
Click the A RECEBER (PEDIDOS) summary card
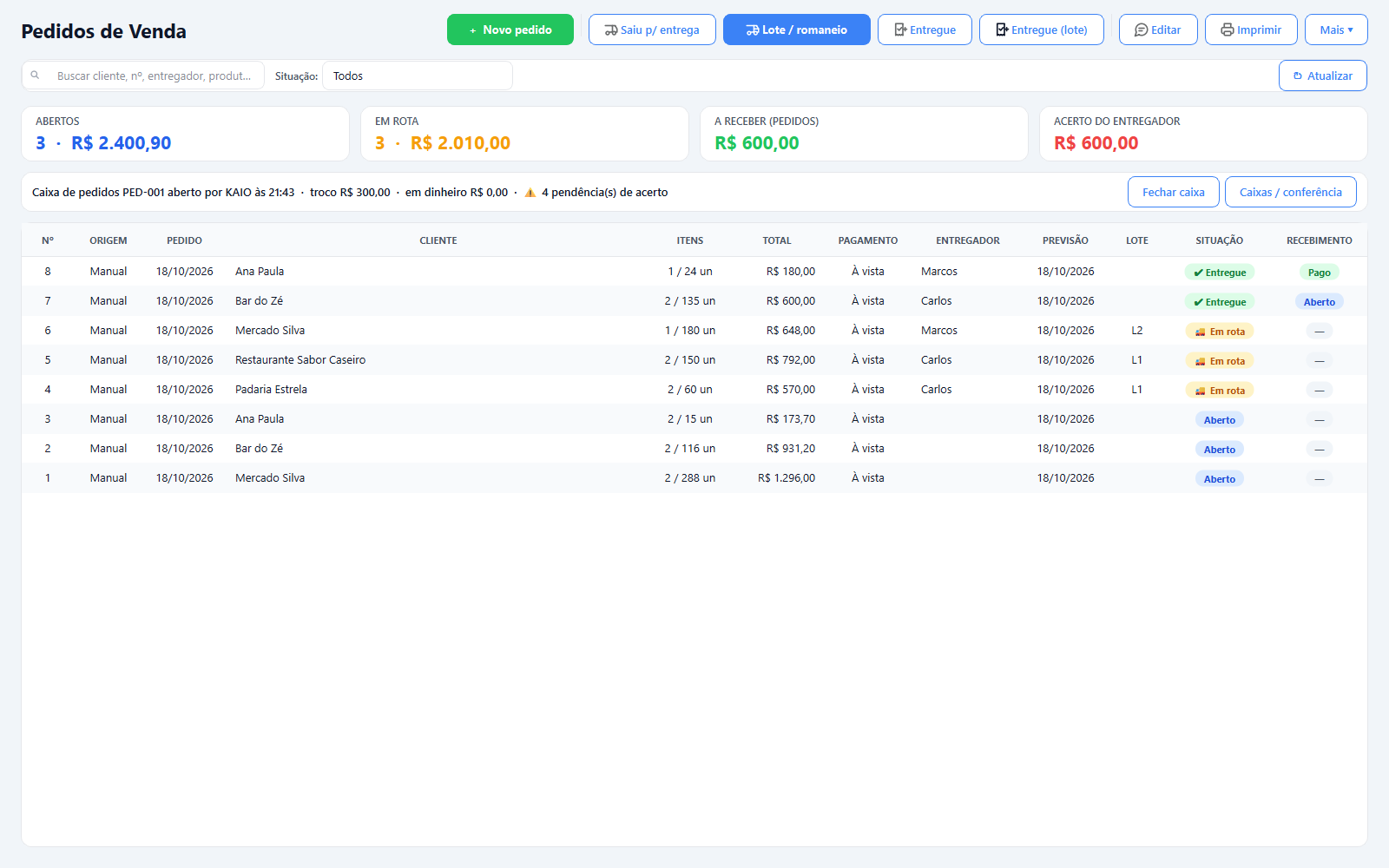coord(864,134)
